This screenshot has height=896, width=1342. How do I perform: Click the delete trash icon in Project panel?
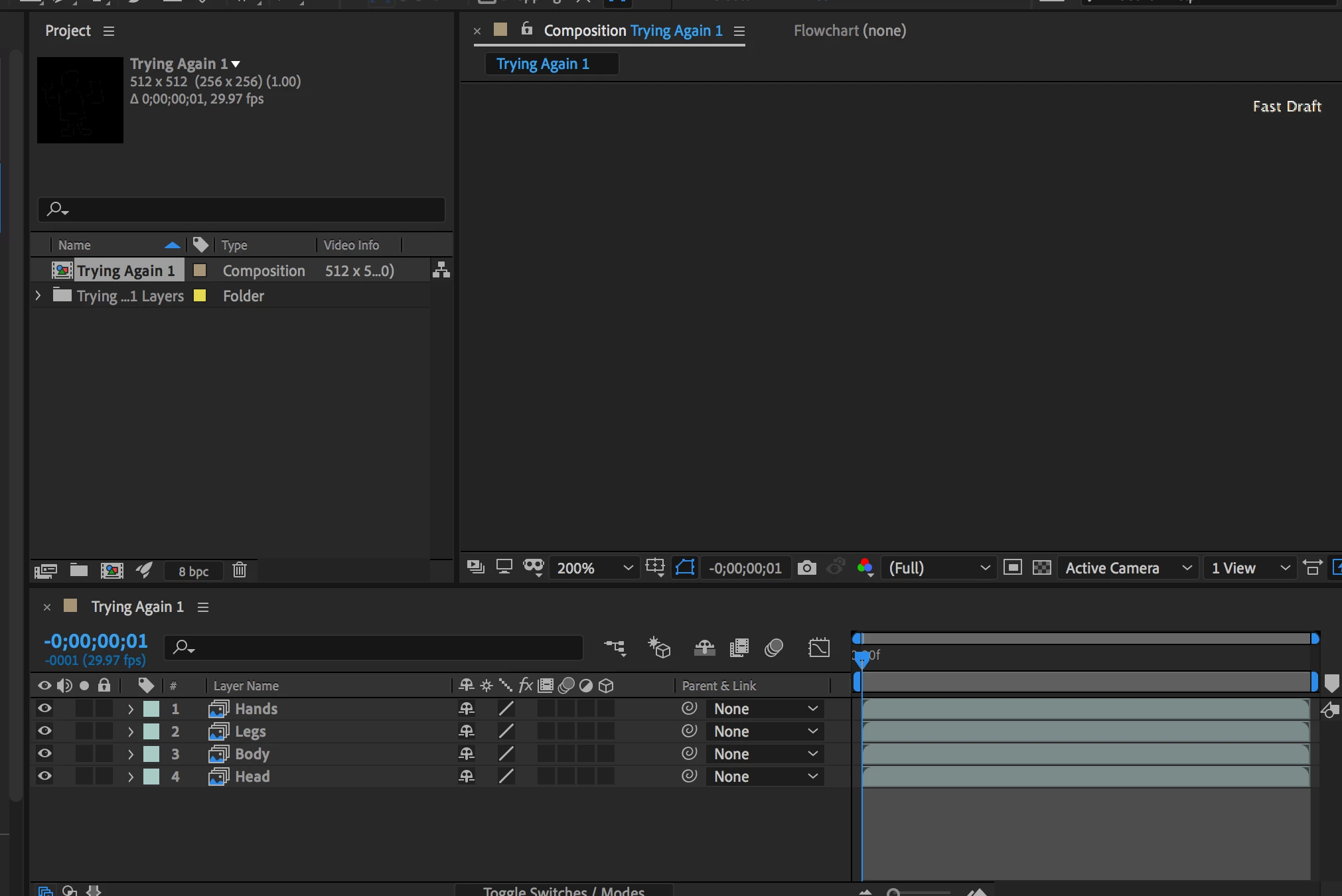click(x=240, y=570)
